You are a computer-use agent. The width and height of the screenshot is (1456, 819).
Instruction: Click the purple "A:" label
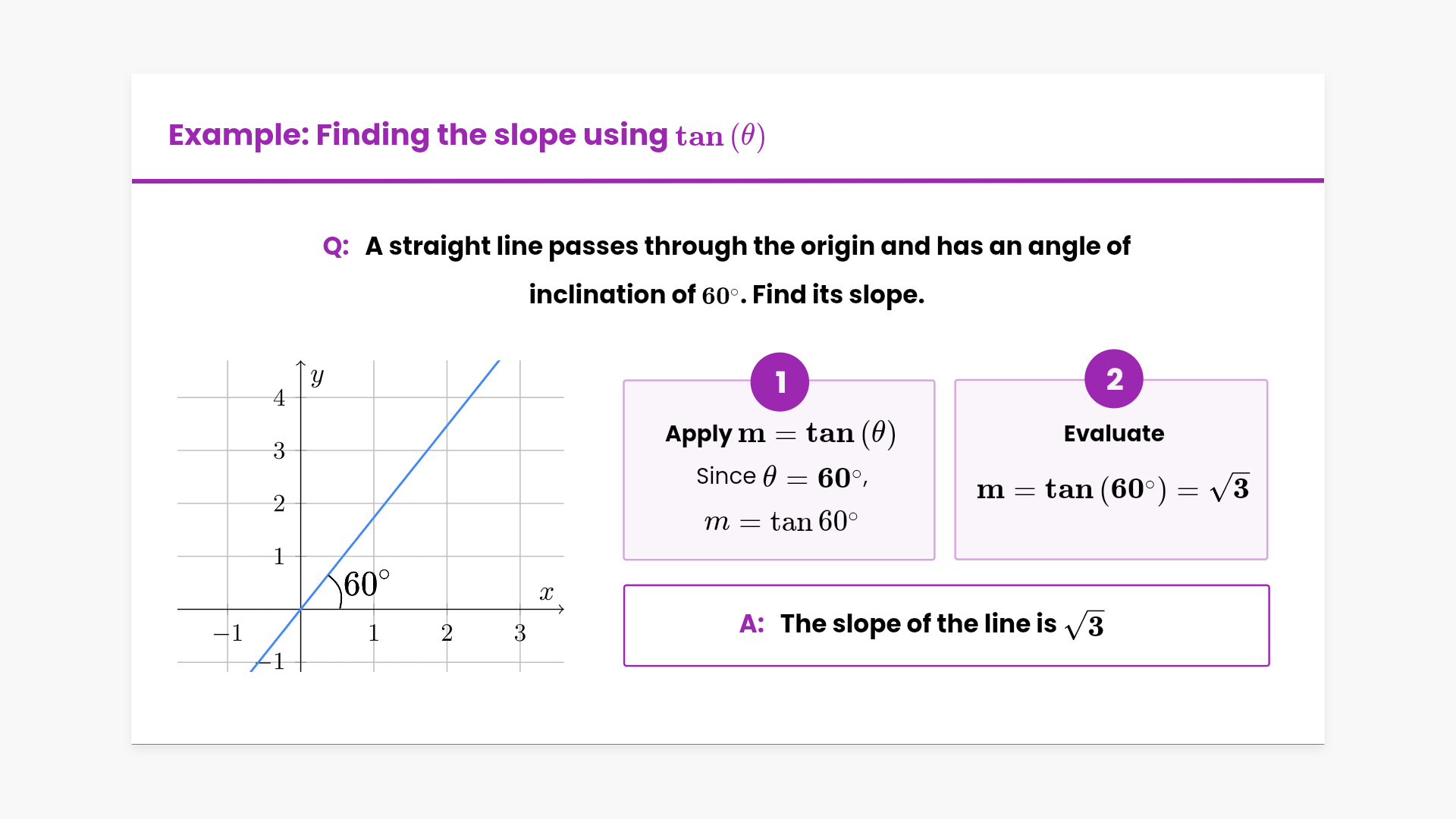click(x=752, y=624)
